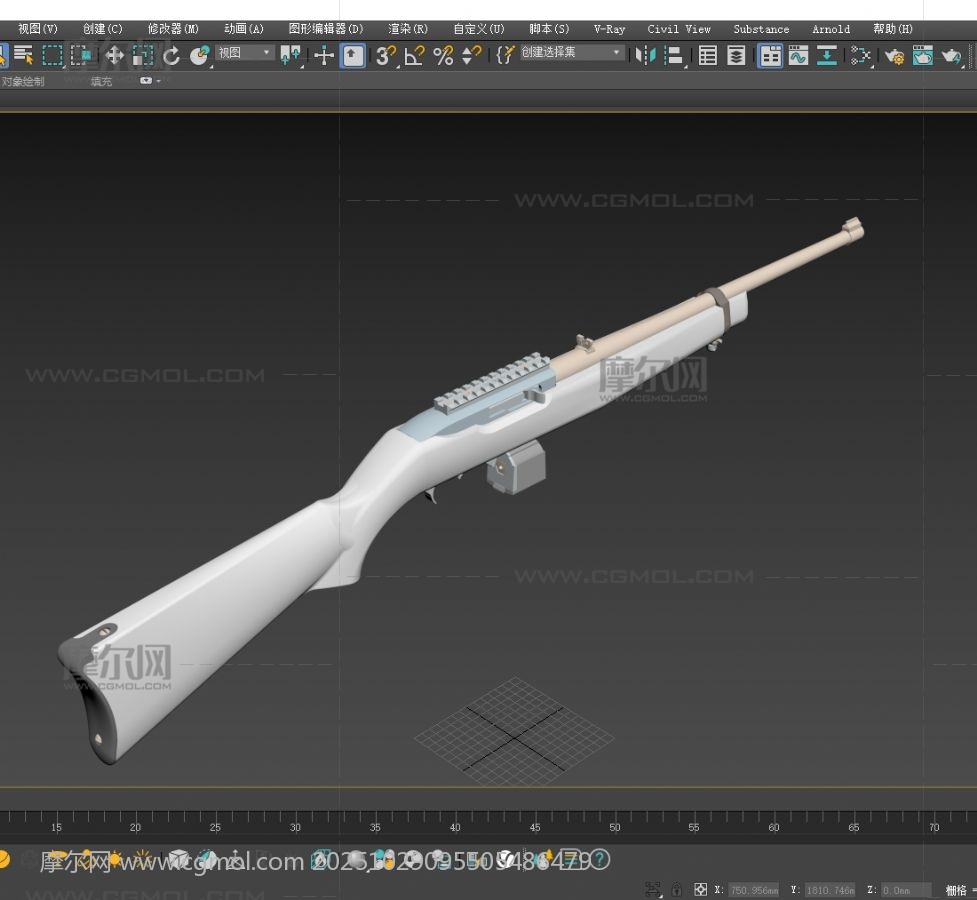Open the 修改器(M) menu

pyautogui.click(x=173, y=29)
